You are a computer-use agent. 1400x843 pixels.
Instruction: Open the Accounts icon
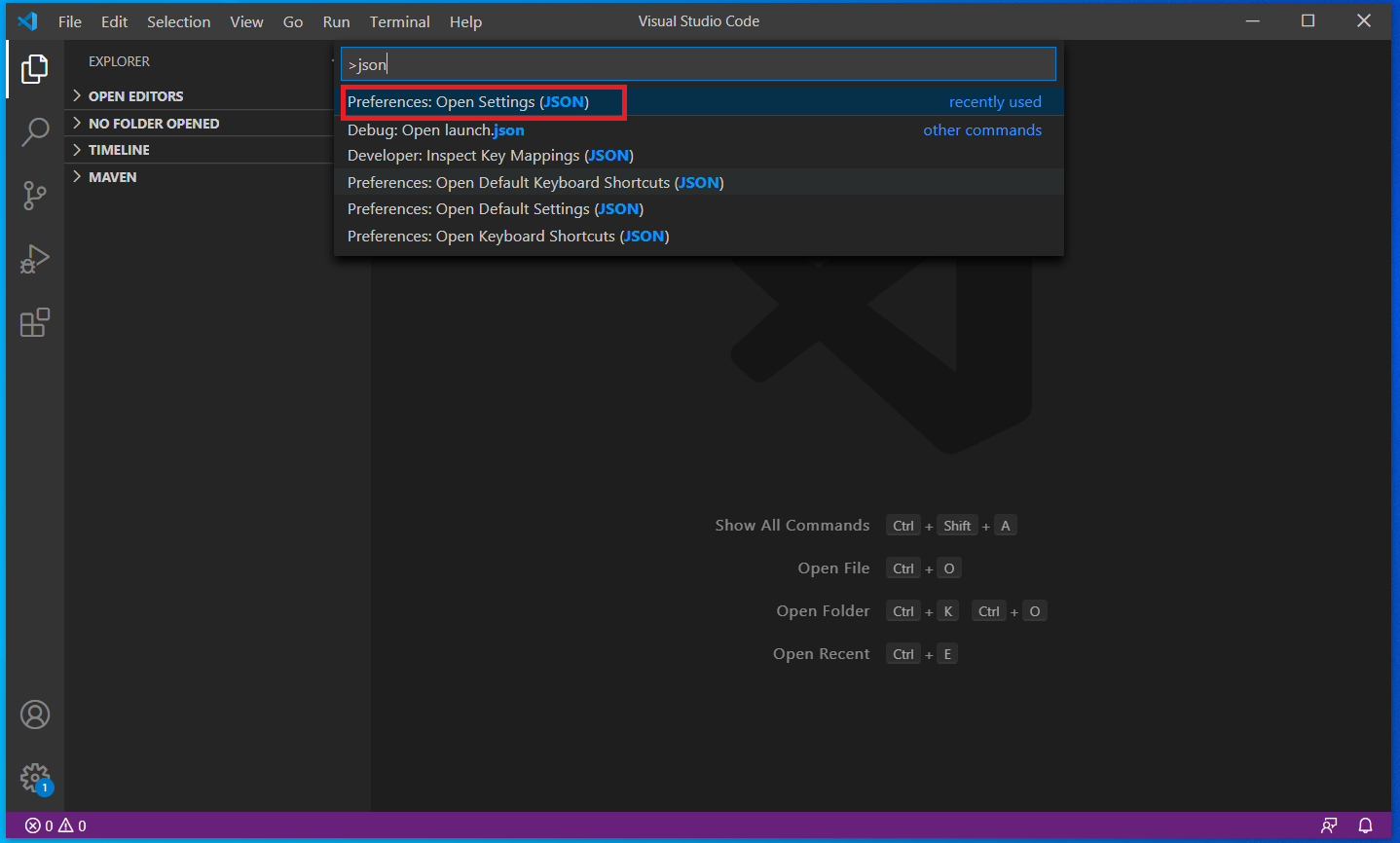(35, 714)
